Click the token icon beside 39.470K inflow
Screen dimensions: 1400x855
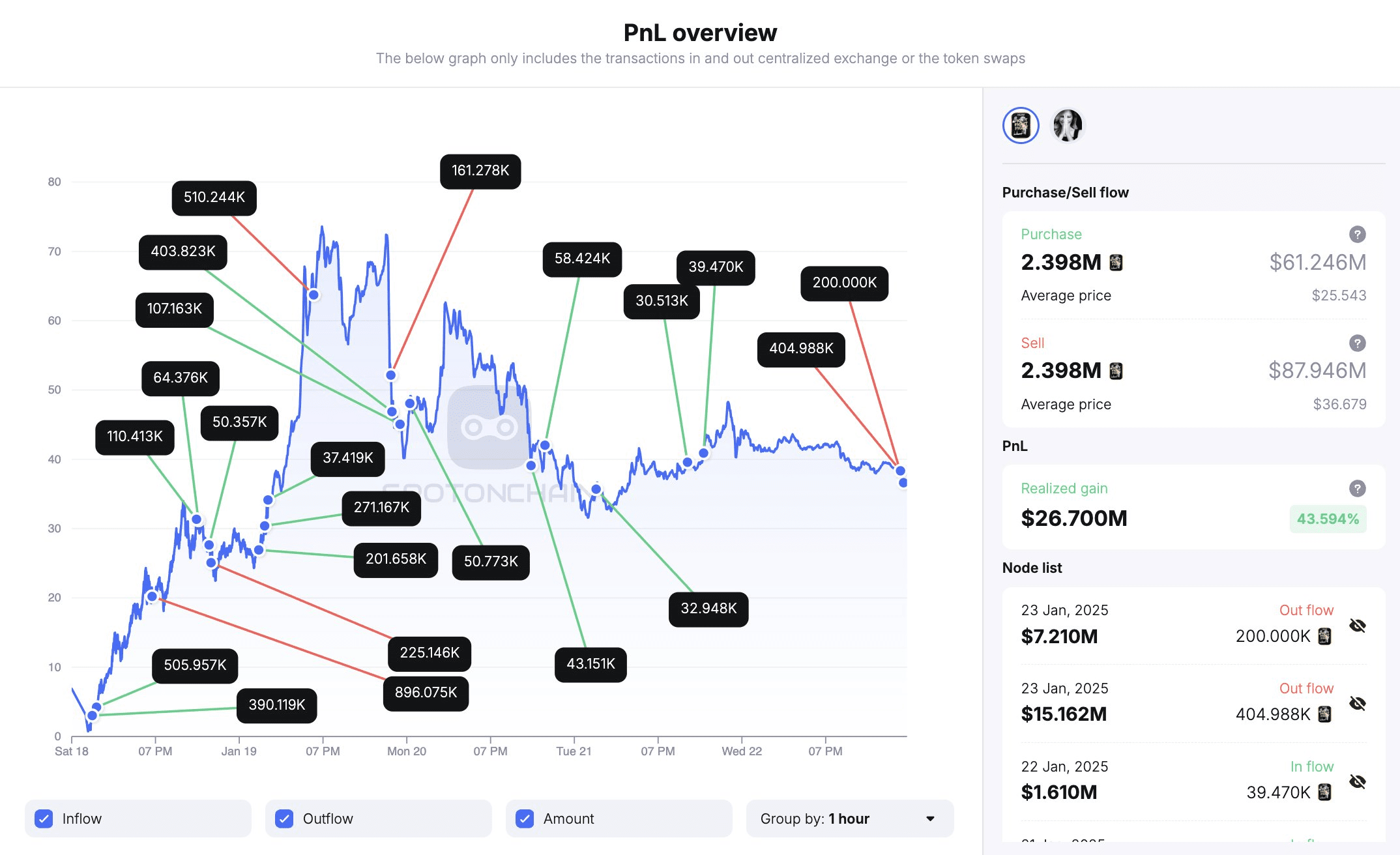coord(1324,792)
